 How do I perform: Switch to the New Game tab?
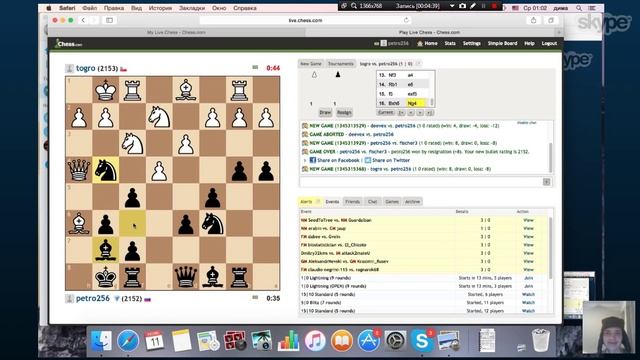pos(311,64)
